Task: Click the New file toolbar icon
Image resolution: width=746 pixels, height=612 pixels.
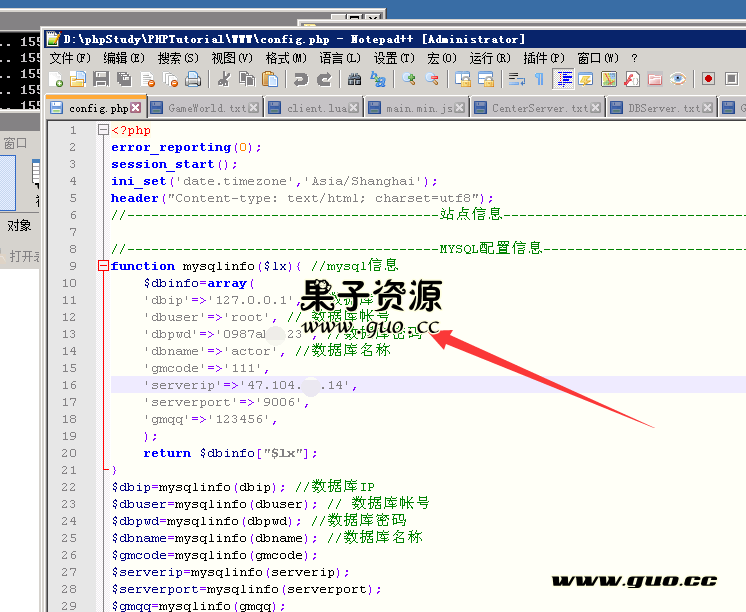Action: (56, 79)
